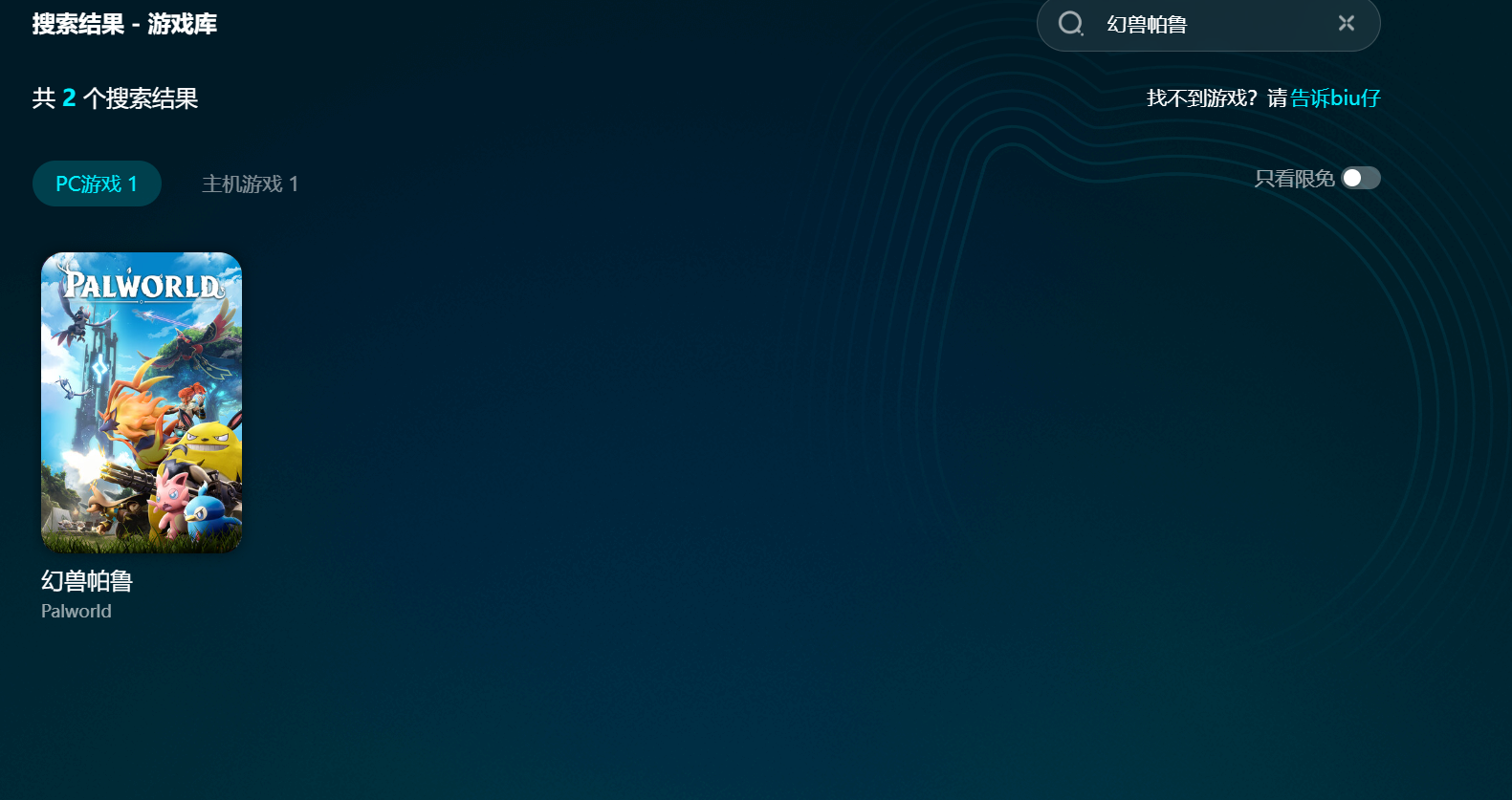This screenshot has width=1512, height=800.
Task: Switch to the 主机游戏 tab
Action: 251,184
